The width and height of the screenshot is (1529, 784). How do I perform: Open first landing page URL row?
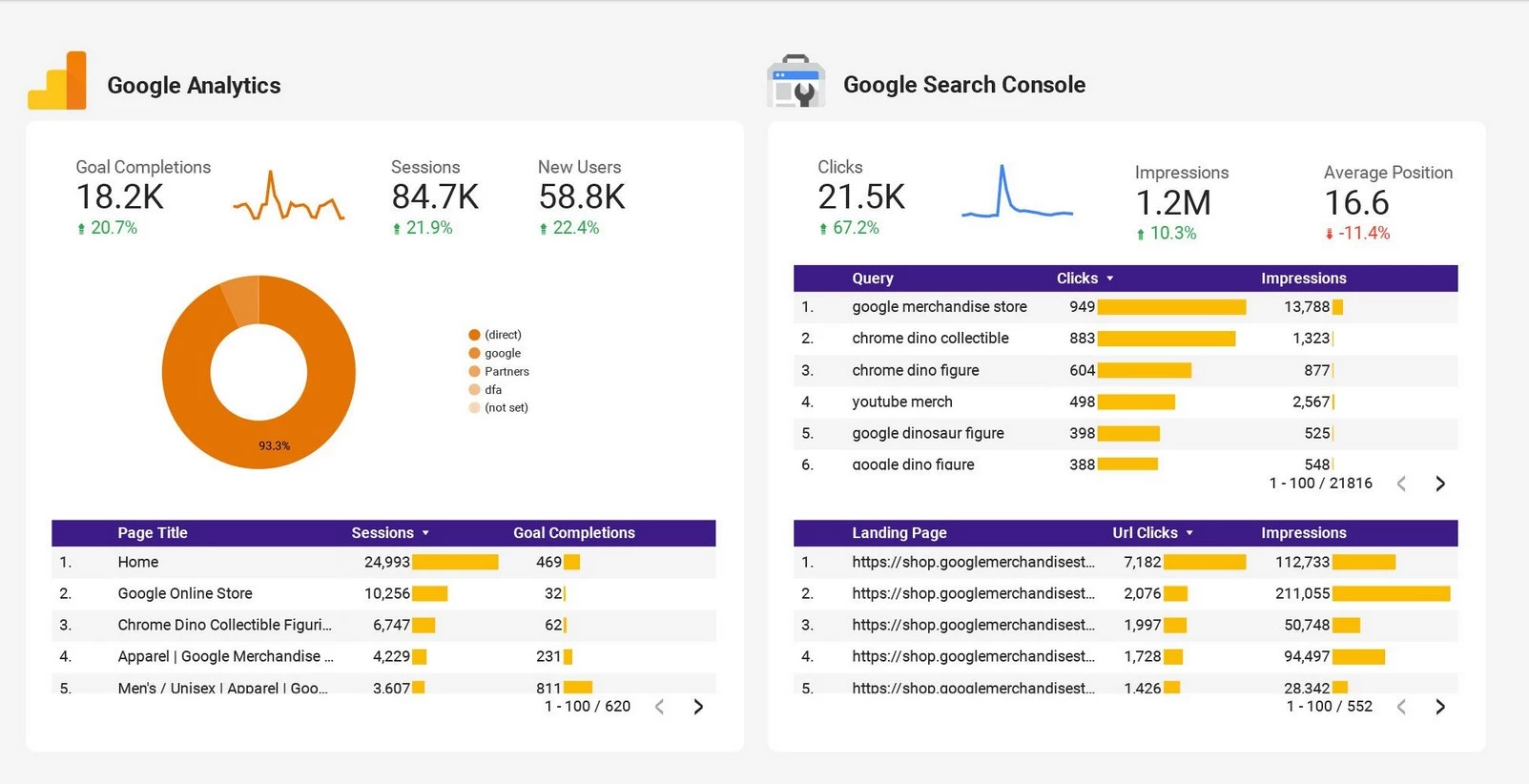click(x=973, y=562)
